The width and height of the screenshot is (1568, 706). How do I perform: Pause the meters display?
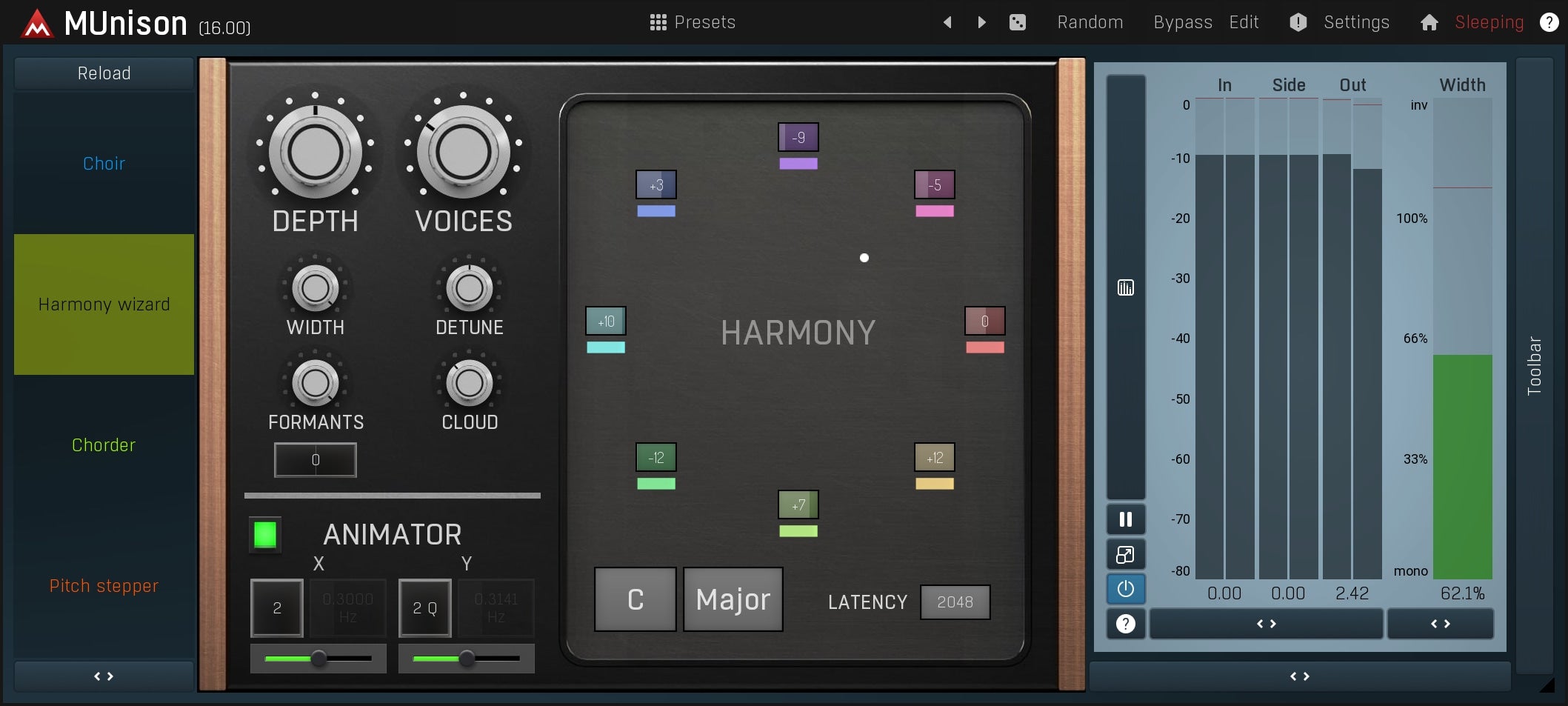pyautogui.click(x=1125, y=519)
